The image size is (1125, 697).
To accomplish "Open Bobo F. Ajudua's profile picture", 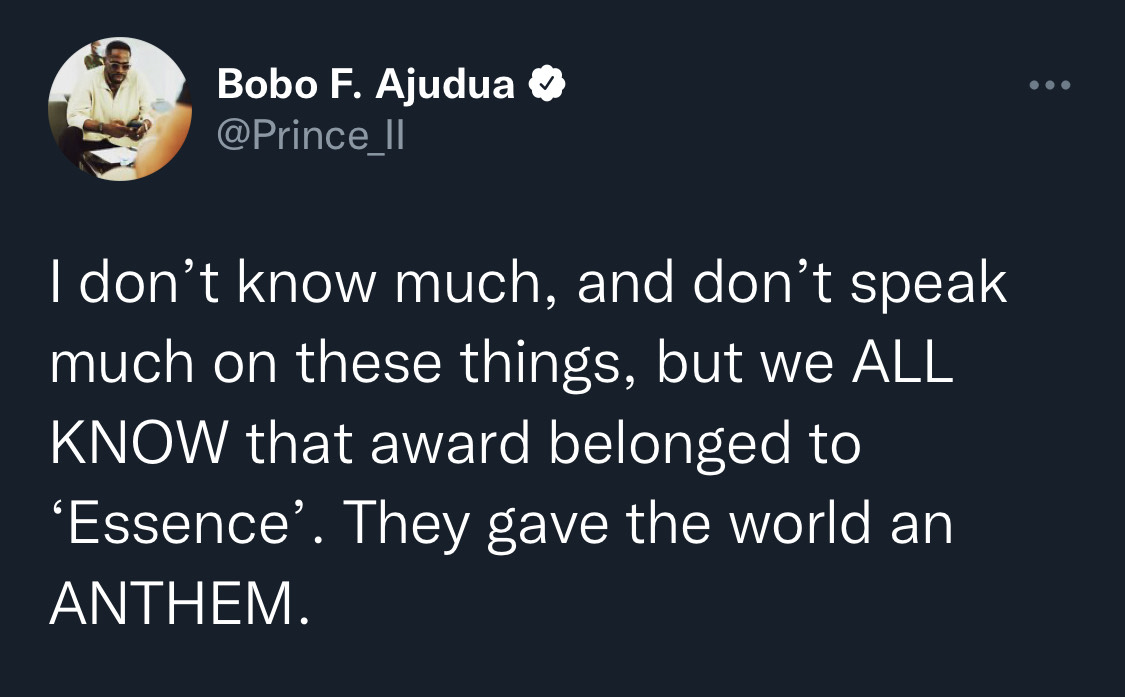I will [119, 109].
